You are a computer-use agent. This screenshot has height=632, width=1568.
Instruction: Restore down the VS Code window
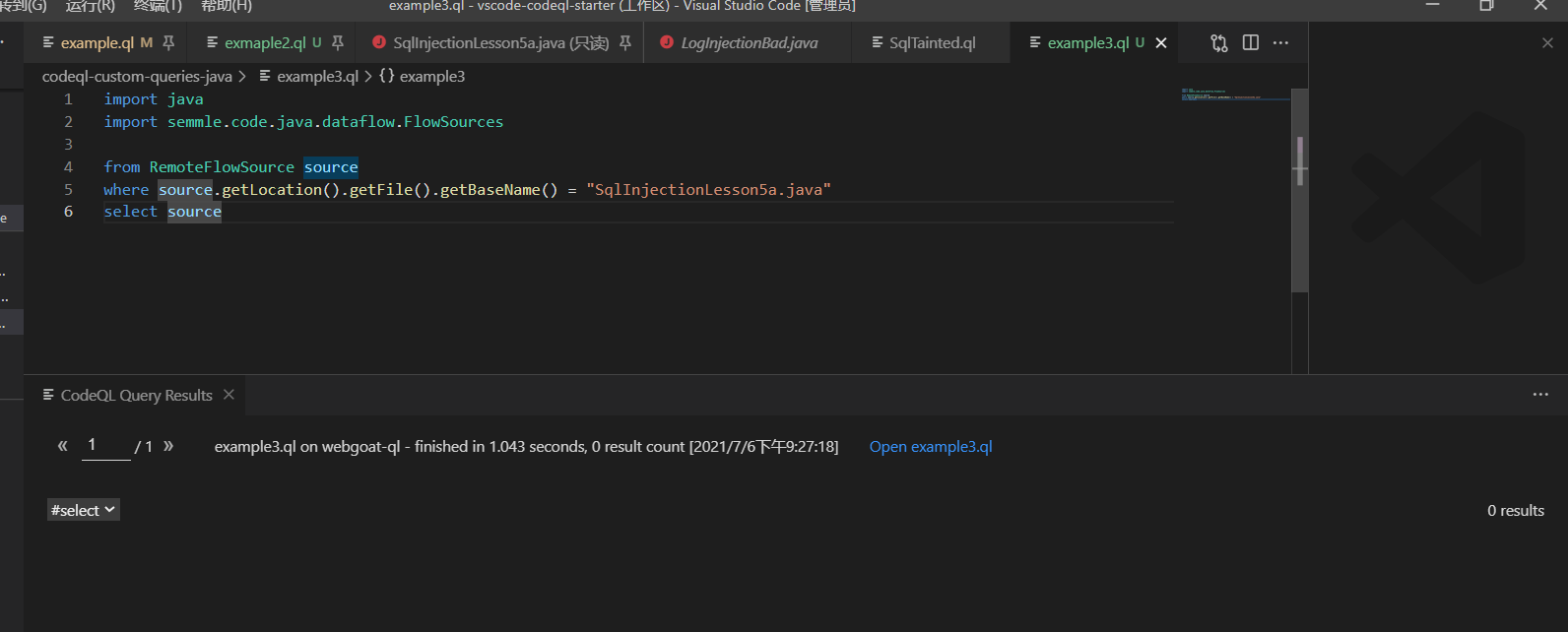(1486, 5)
